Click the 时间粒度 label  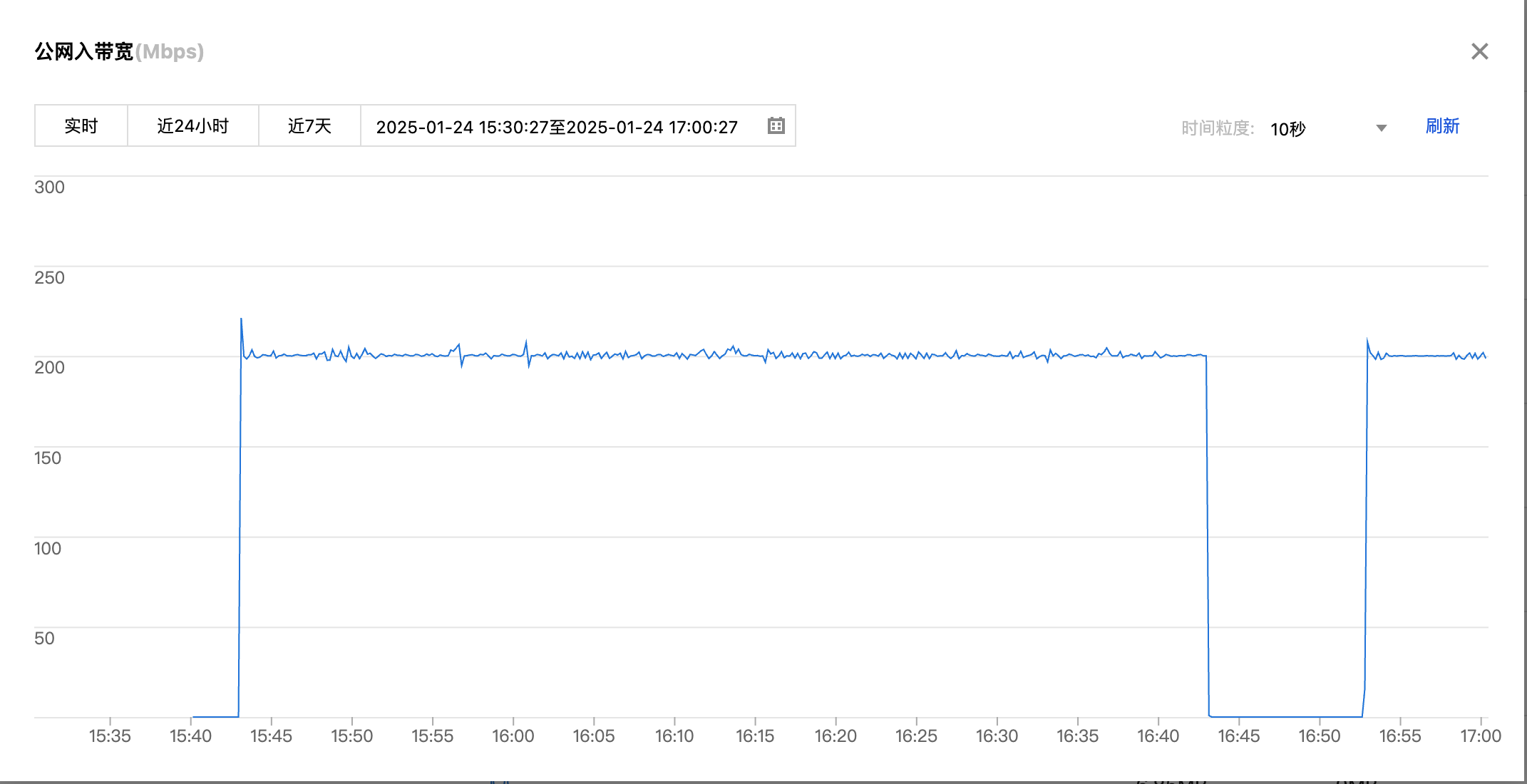(1218, 128)
